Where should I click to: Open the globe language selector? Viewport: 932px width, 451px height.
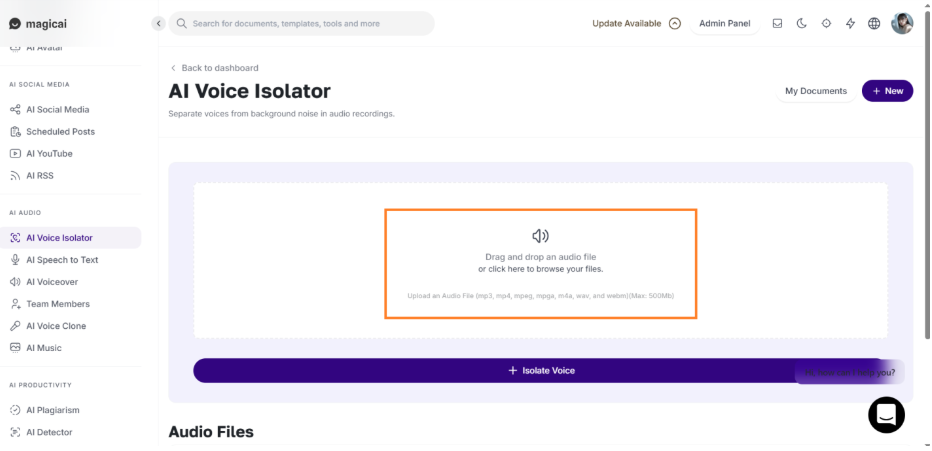(x=874, y=24)
